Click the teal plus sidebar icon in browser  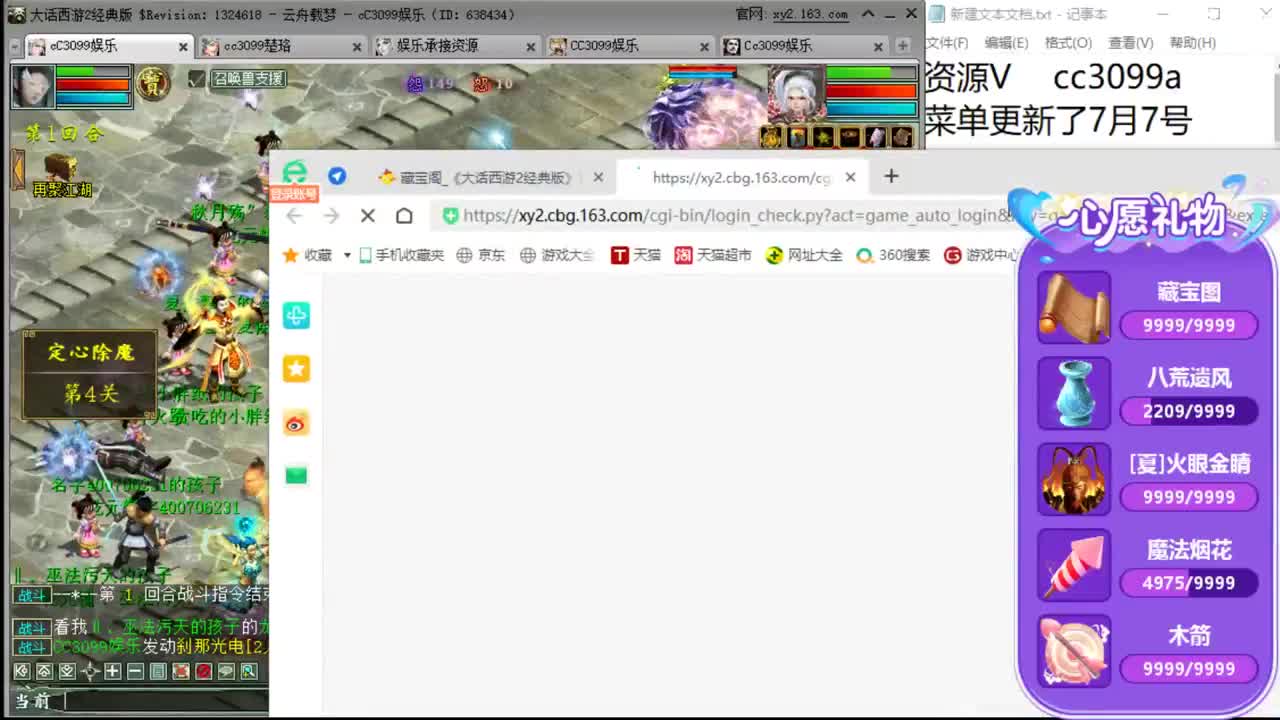click(x=296, y=316)
